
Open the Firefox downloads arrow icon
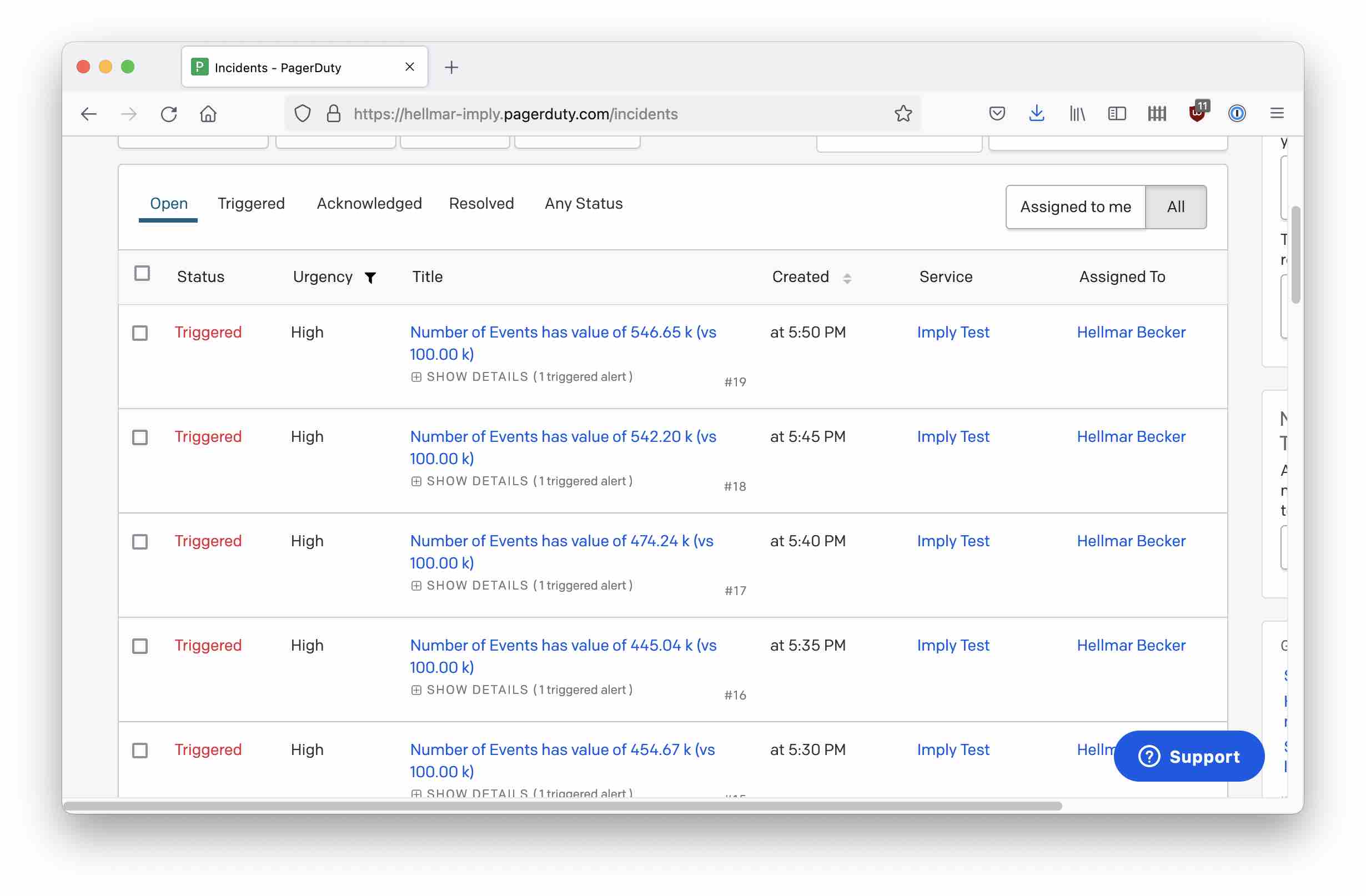pyautogui.click(x=1037, y=114)
